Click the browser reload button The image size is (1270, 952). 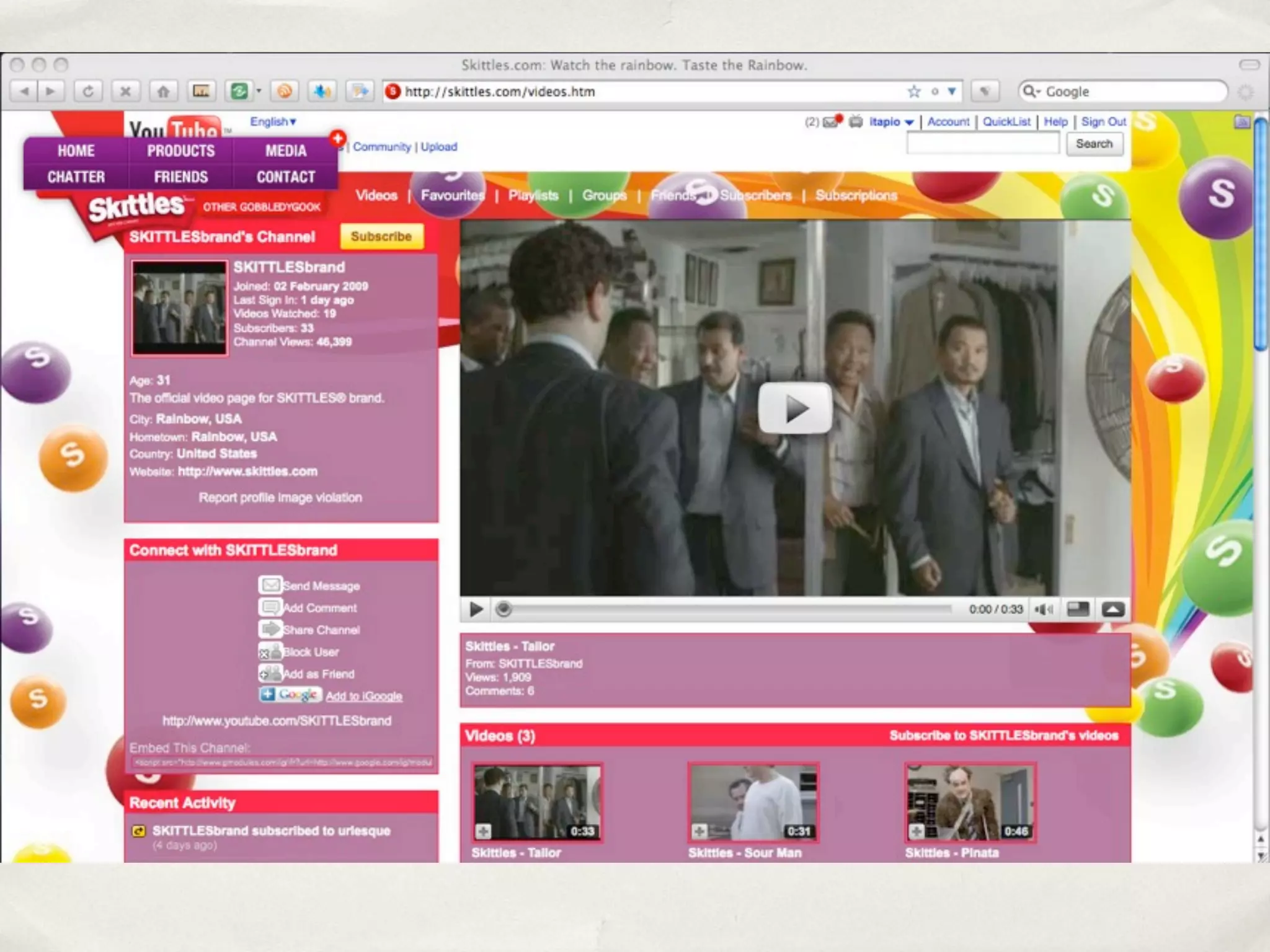click(88, 92)
